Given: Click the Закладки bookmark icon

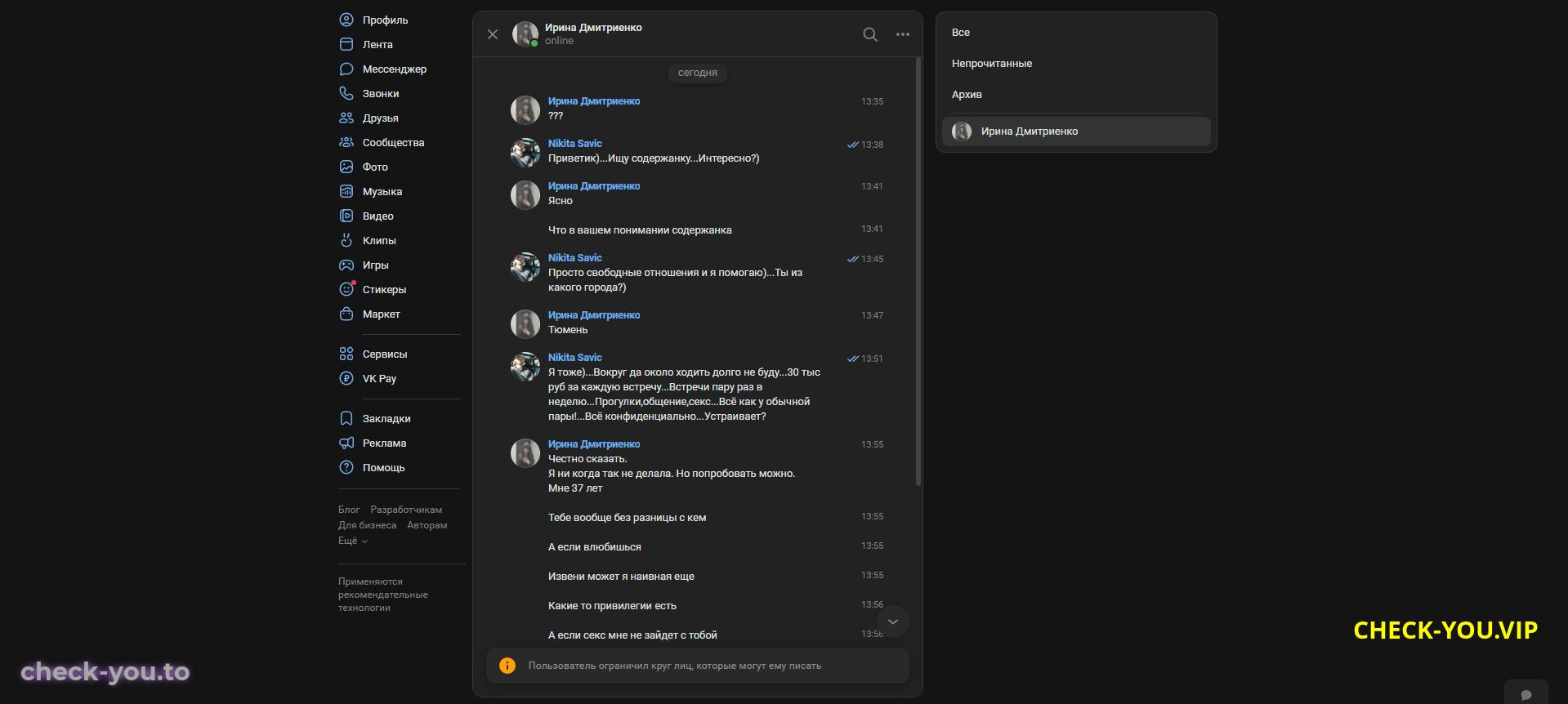Looking at the screenshot, I should coord(346,418).
